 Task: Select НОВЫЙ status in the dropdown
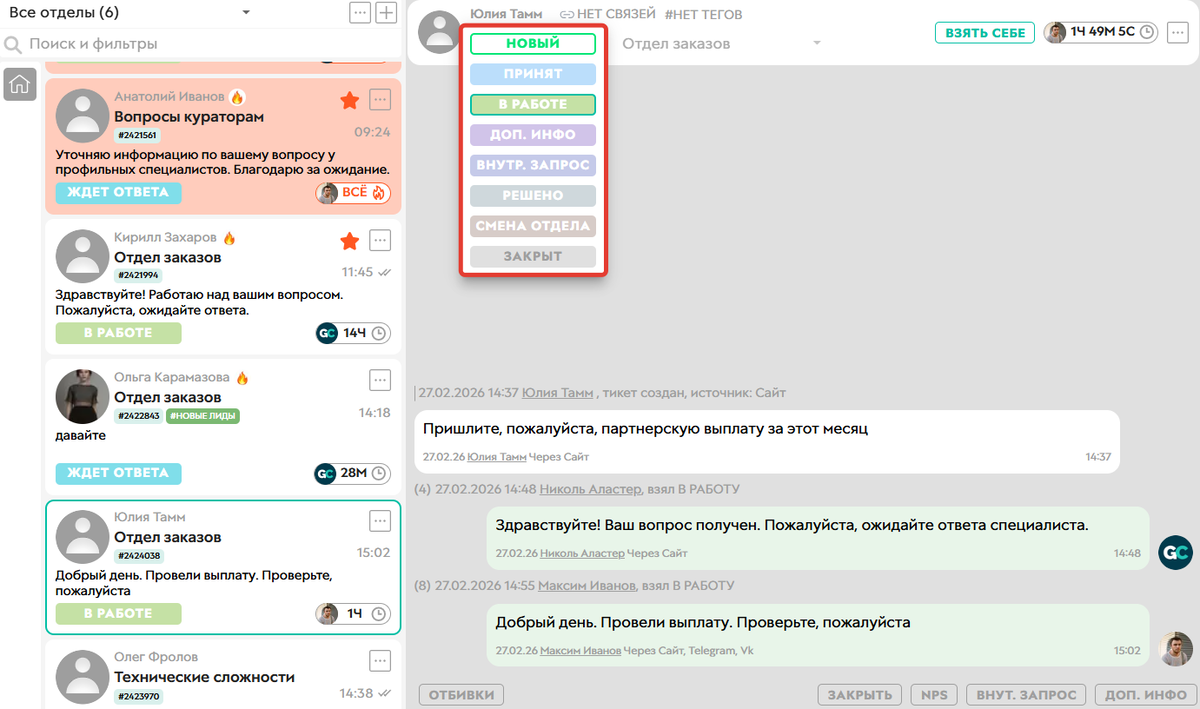click(533, 44)
